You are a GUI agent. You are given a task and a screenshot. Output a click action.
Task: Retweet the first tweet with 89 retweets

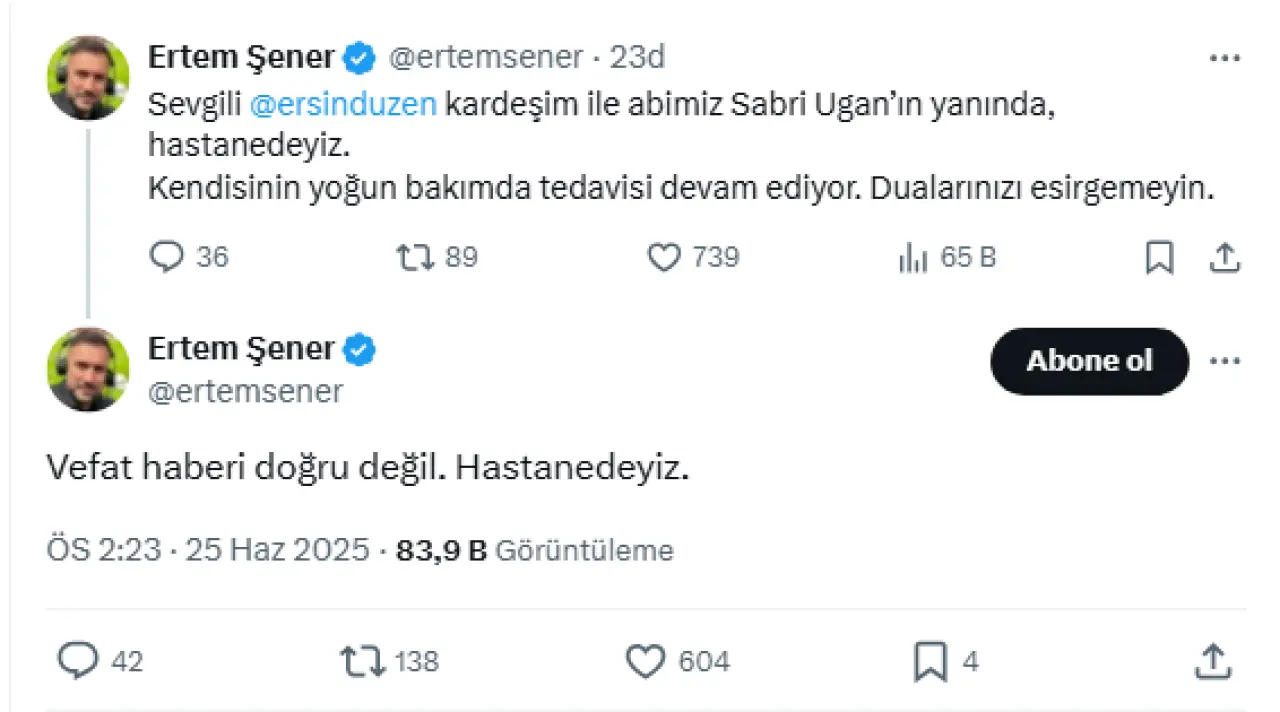coord(414,258)
